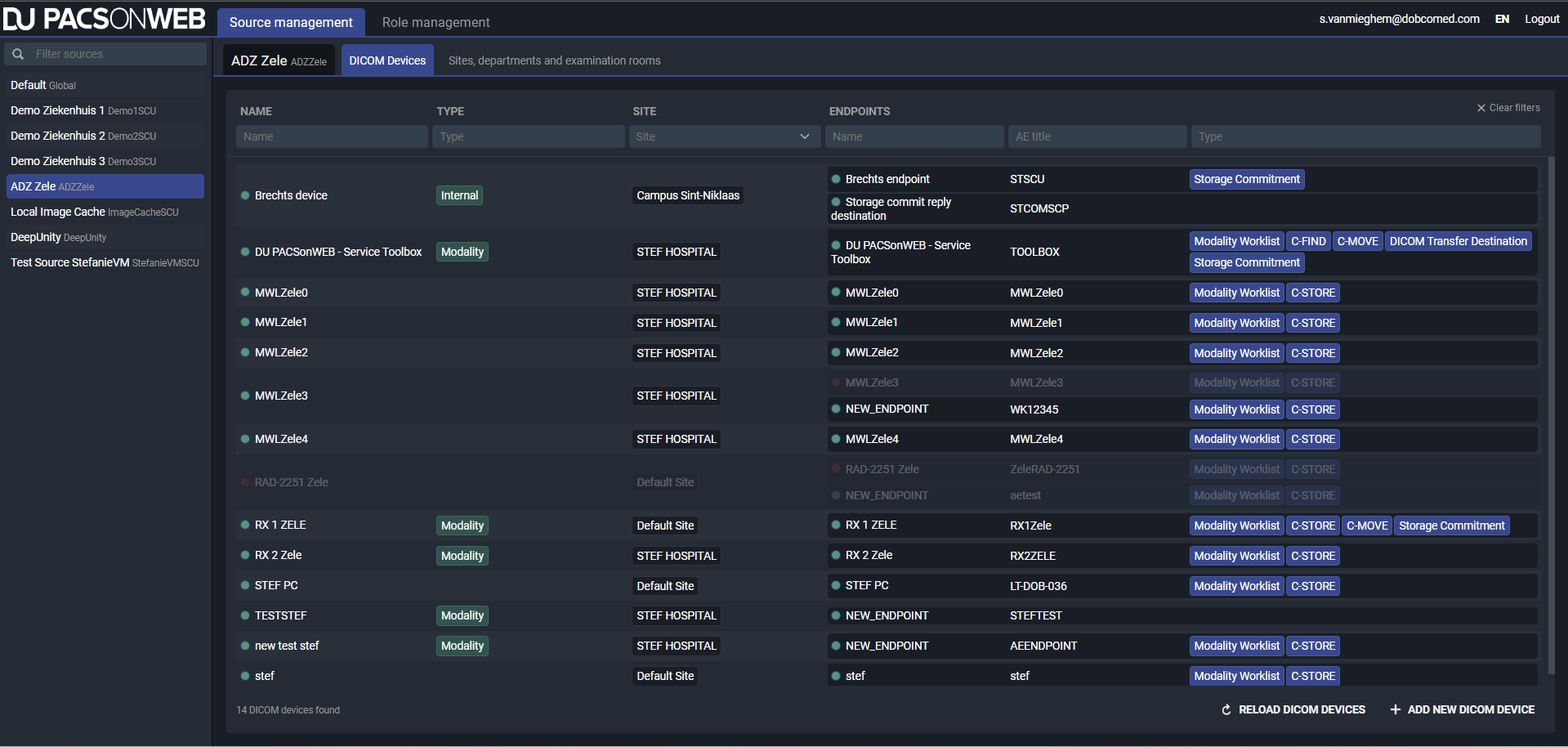1568x747 pixels.
Task: Click the endpoint Type filter field
Action: [x=1365, y=136]
